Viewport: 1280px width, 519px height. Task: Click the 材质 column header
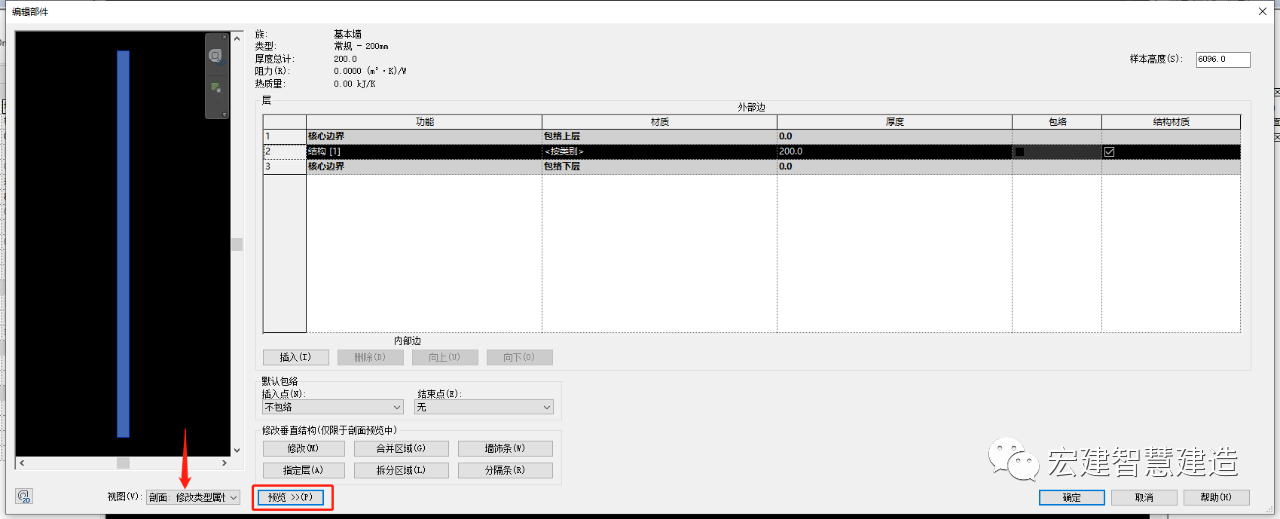pyautogui.click(x=659, y=122)
